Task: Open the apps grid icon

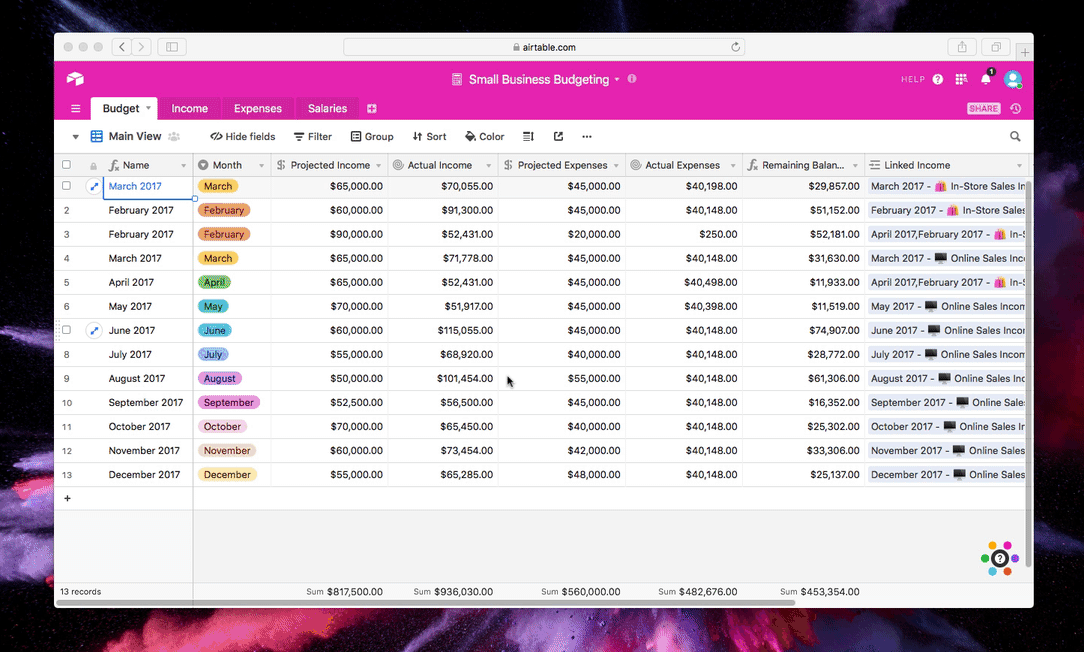Action: tap(961, 79)
